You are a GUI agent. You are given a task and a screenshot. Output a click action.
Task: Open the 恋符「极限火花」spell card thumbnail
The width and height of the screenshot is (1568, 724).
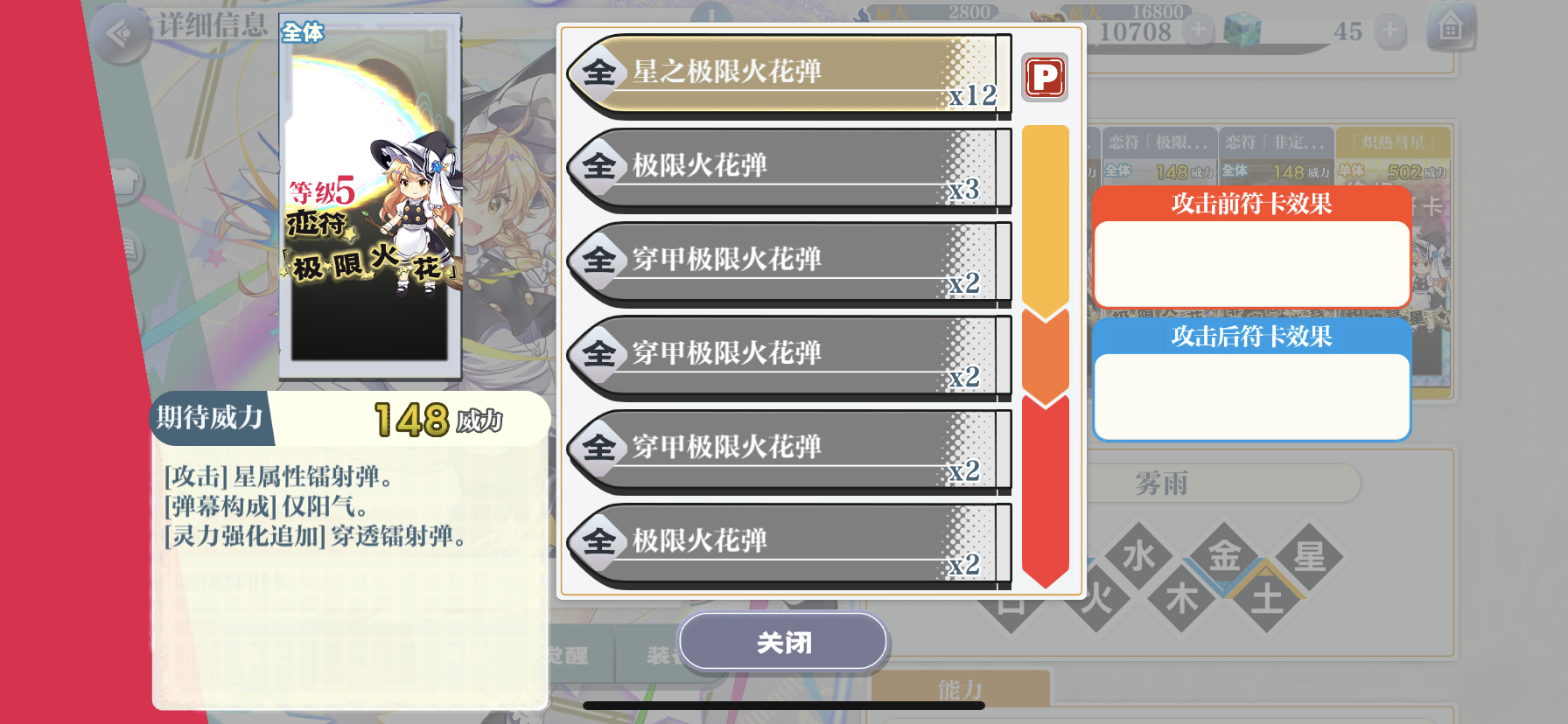tap(369, 197)
